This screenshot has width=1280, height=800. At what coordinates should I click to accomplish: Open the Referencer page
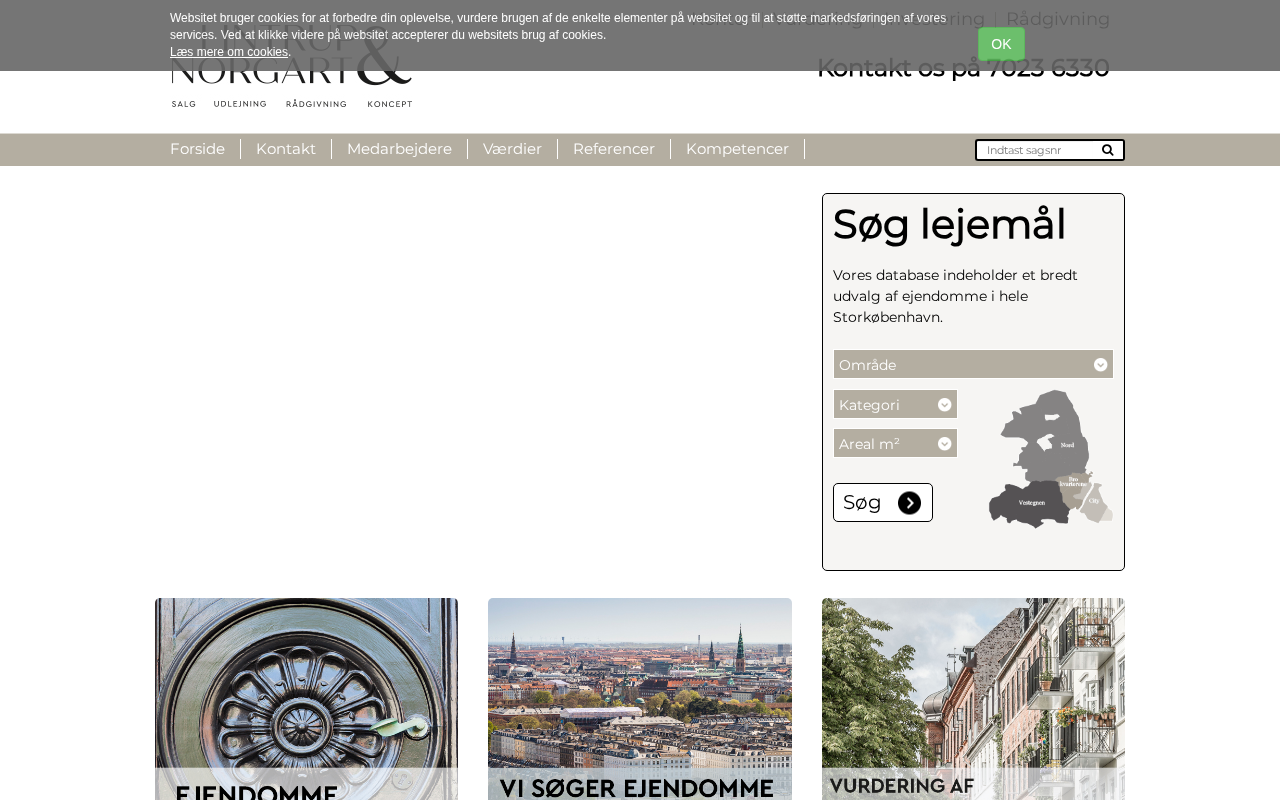point(614,149)
